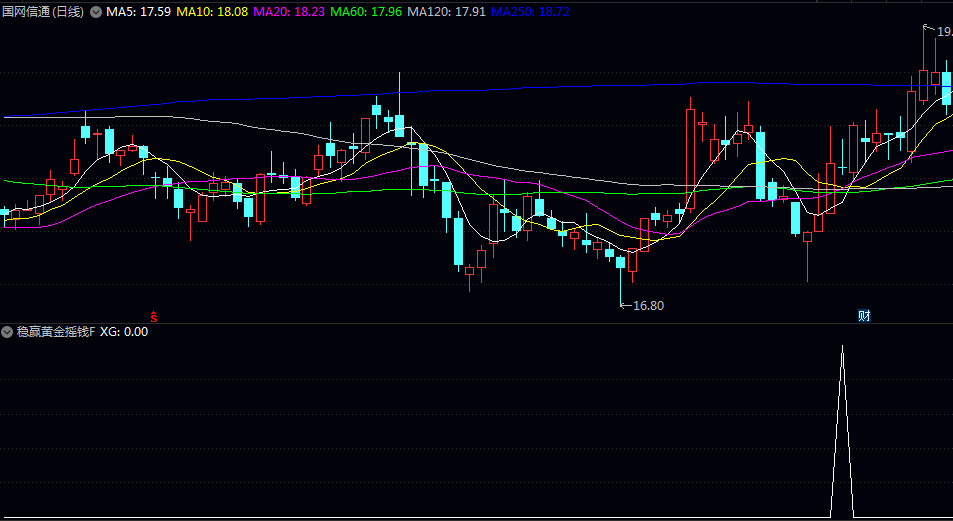Click the 国网信通 (日线) stock title
The width and height of the screenshot is (953, 521).
pyautogui.click(x=43, y=12)
